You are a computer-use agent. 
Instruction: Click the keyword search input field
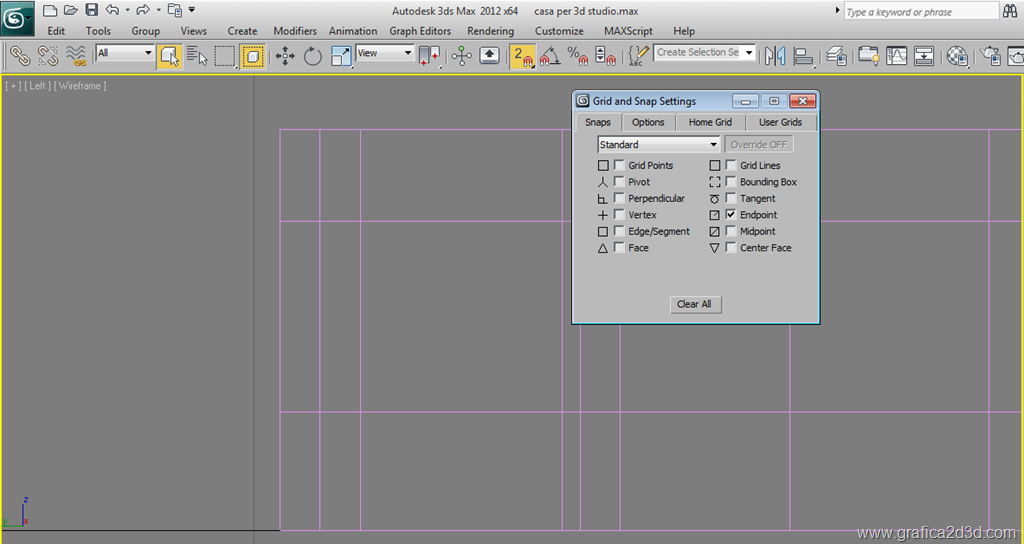coord(920,12)
